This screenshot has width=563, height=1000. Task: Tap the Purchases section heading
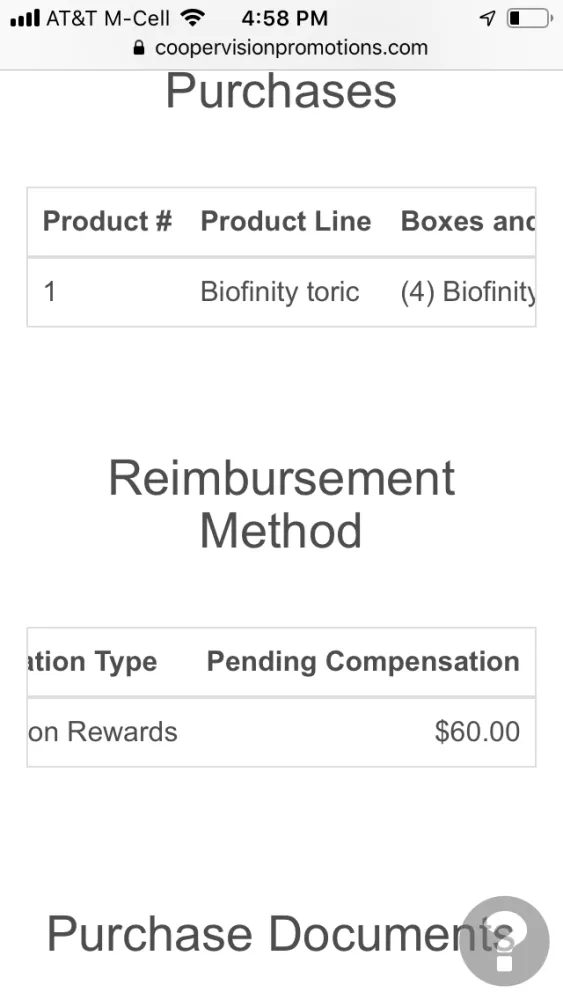point(281,91)
